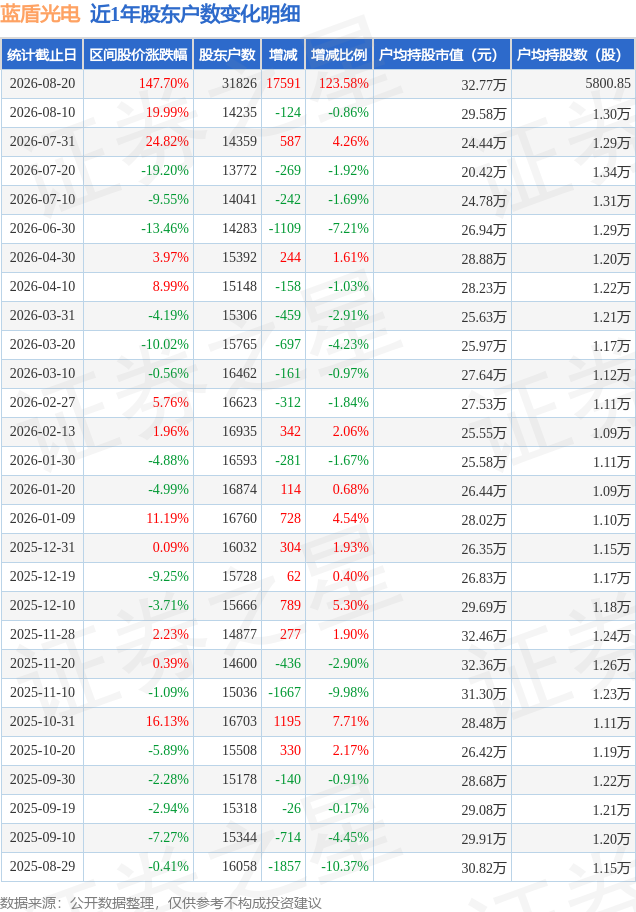Viewport: 636px width, 912px height.
Task: Select the 2025-08-29 date cell
Action: pos(42,866)
